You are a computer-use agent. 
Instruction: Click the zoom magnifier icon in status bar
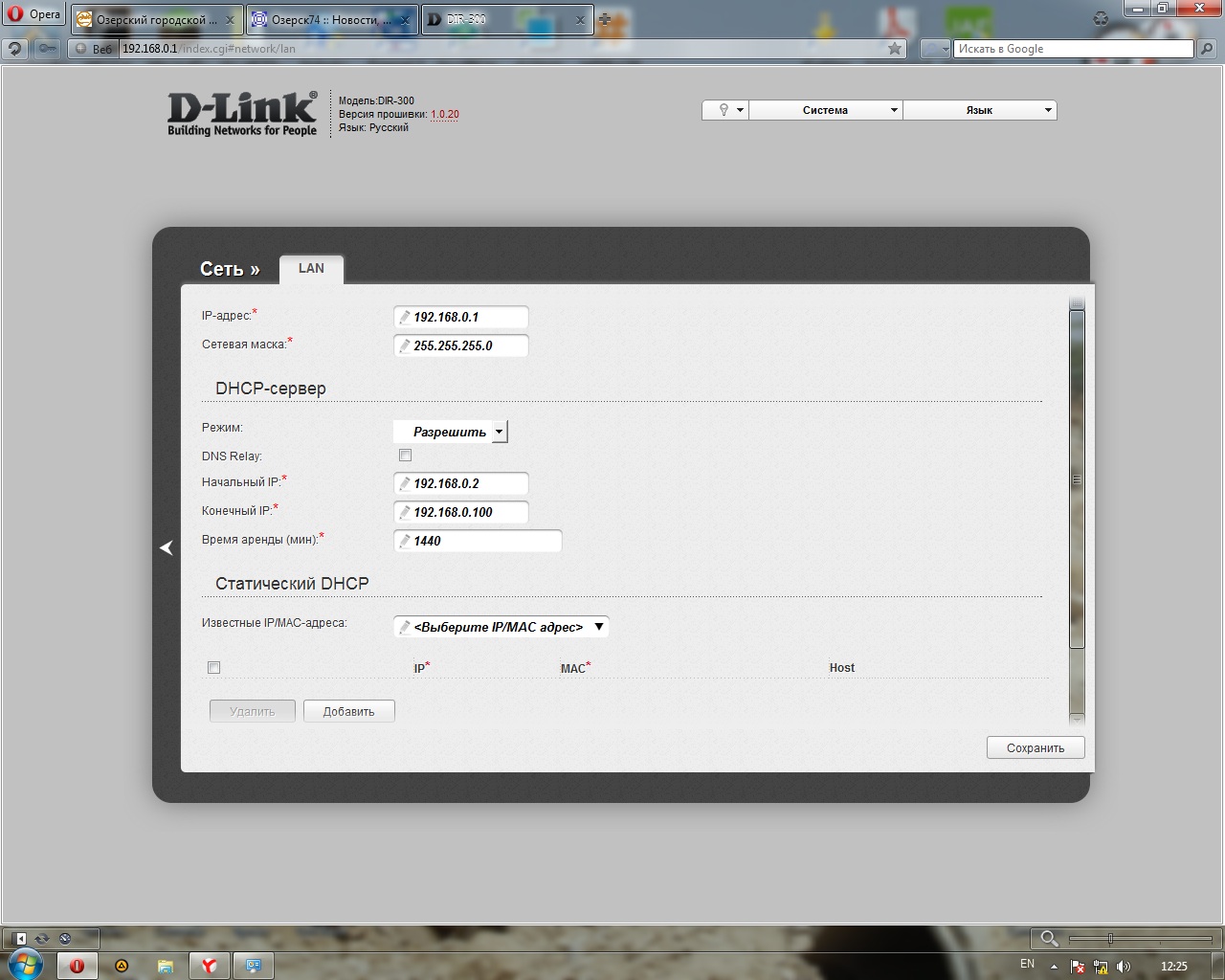tap(1049, 939)
